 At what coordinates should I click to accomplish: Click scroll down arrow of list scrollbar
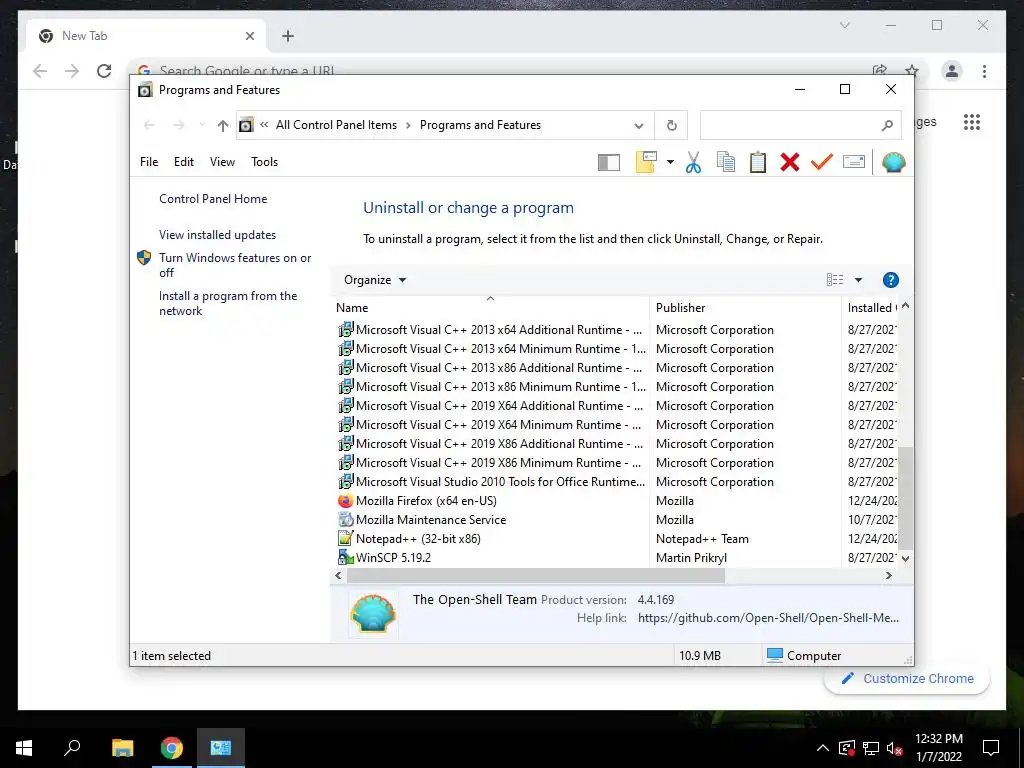click(x=905, y=558)
